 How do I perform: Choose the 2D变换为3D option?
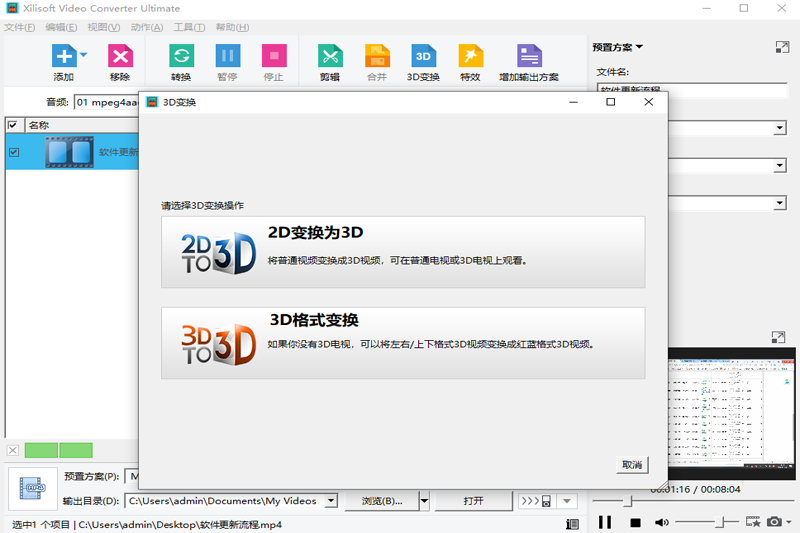(x=403, y=252)
